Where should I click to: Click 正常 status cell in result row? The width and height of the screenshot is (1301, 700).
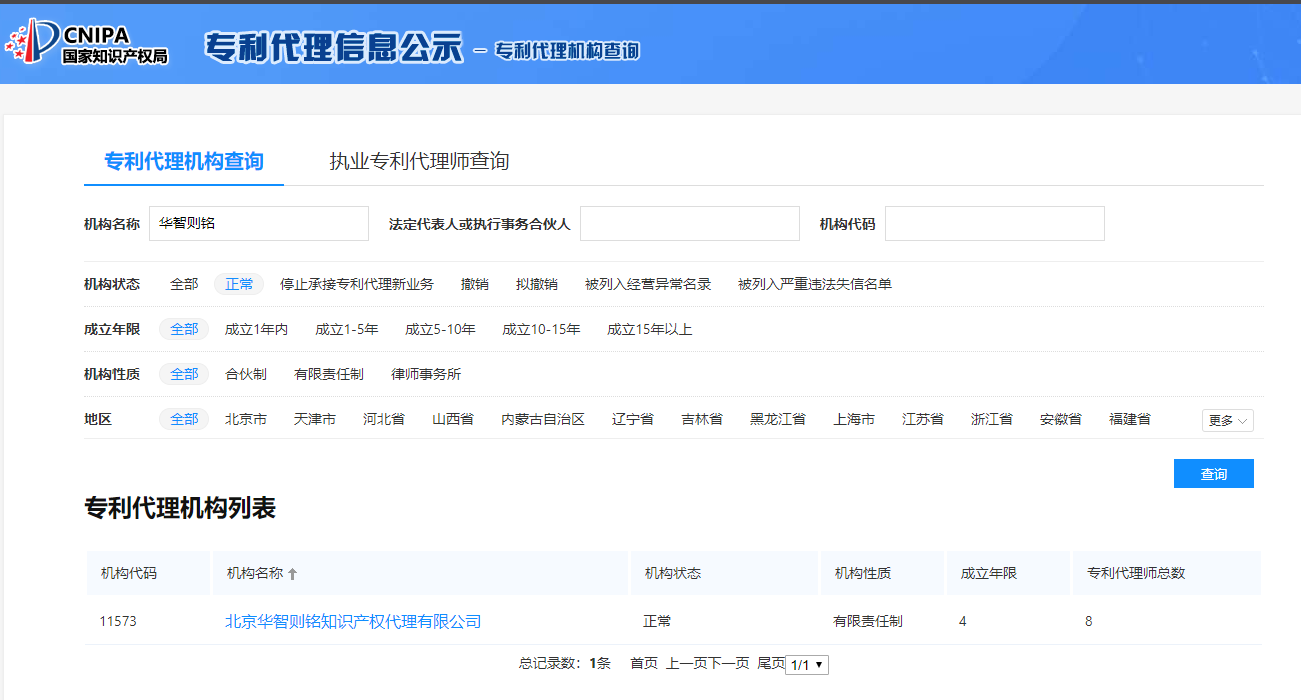coord(657,621)
